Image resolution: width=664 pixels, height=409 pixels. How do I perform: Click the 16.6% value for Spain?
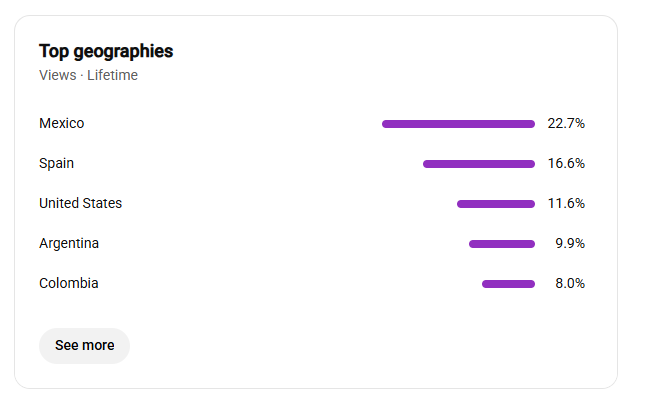coord(566,163)
